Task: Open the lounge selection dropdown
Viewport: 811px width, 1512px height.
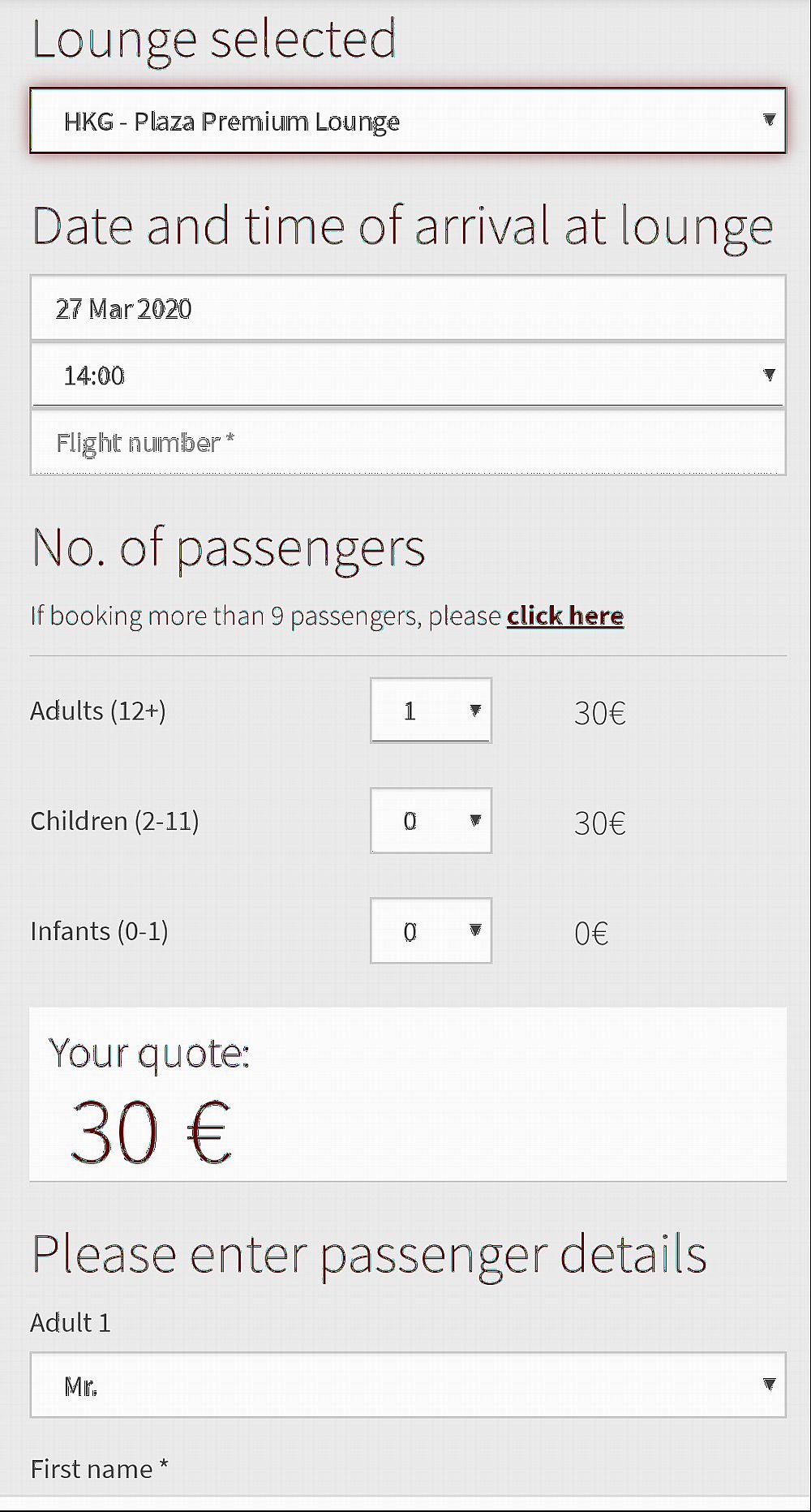Action: click(405, 121)
